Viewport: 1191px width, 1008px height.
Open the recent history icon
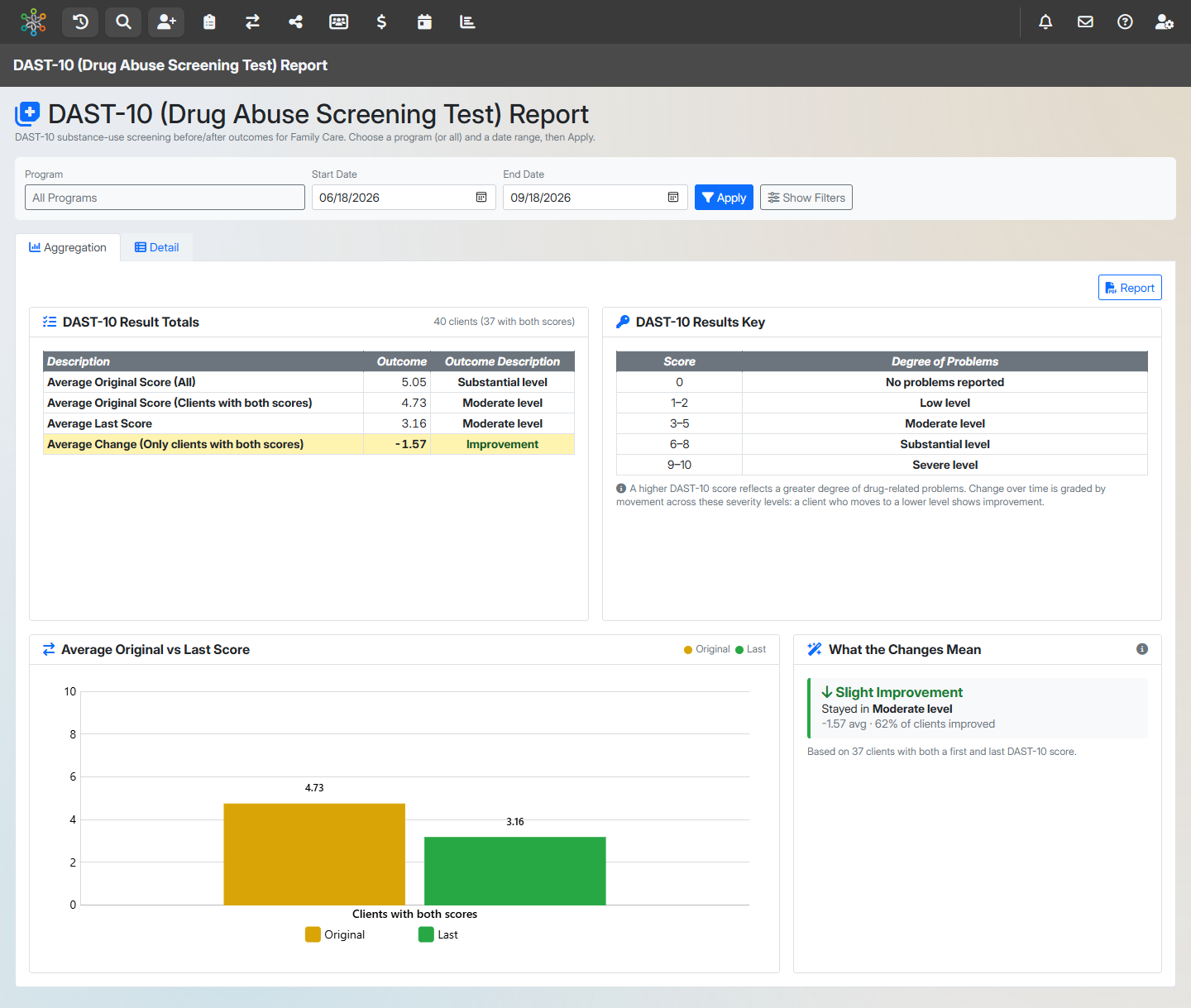[80, 22]
